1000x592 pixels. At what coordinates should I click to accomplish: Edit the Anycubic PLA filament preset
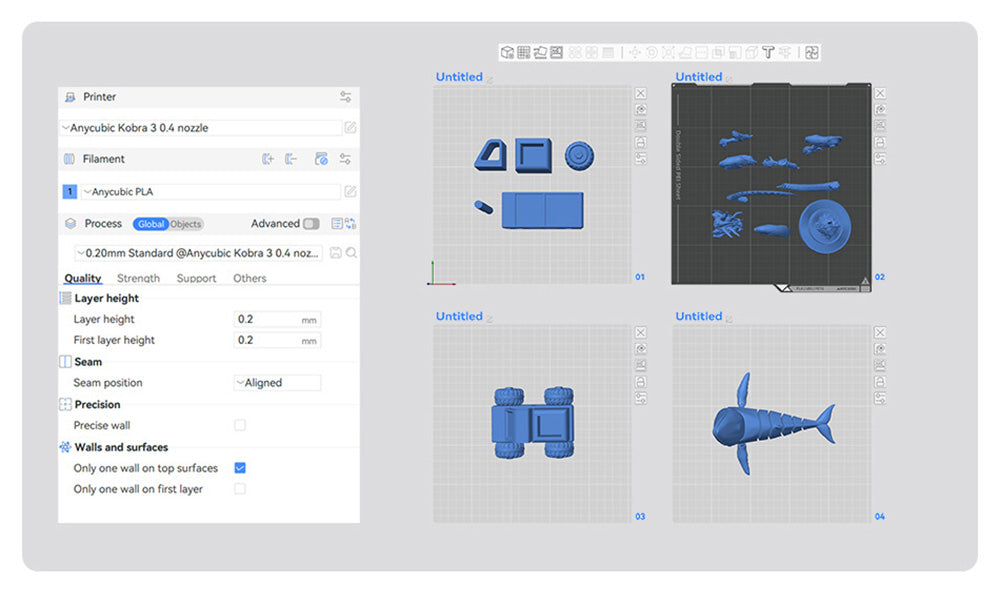pyautogui.click(x=350, y=192)
